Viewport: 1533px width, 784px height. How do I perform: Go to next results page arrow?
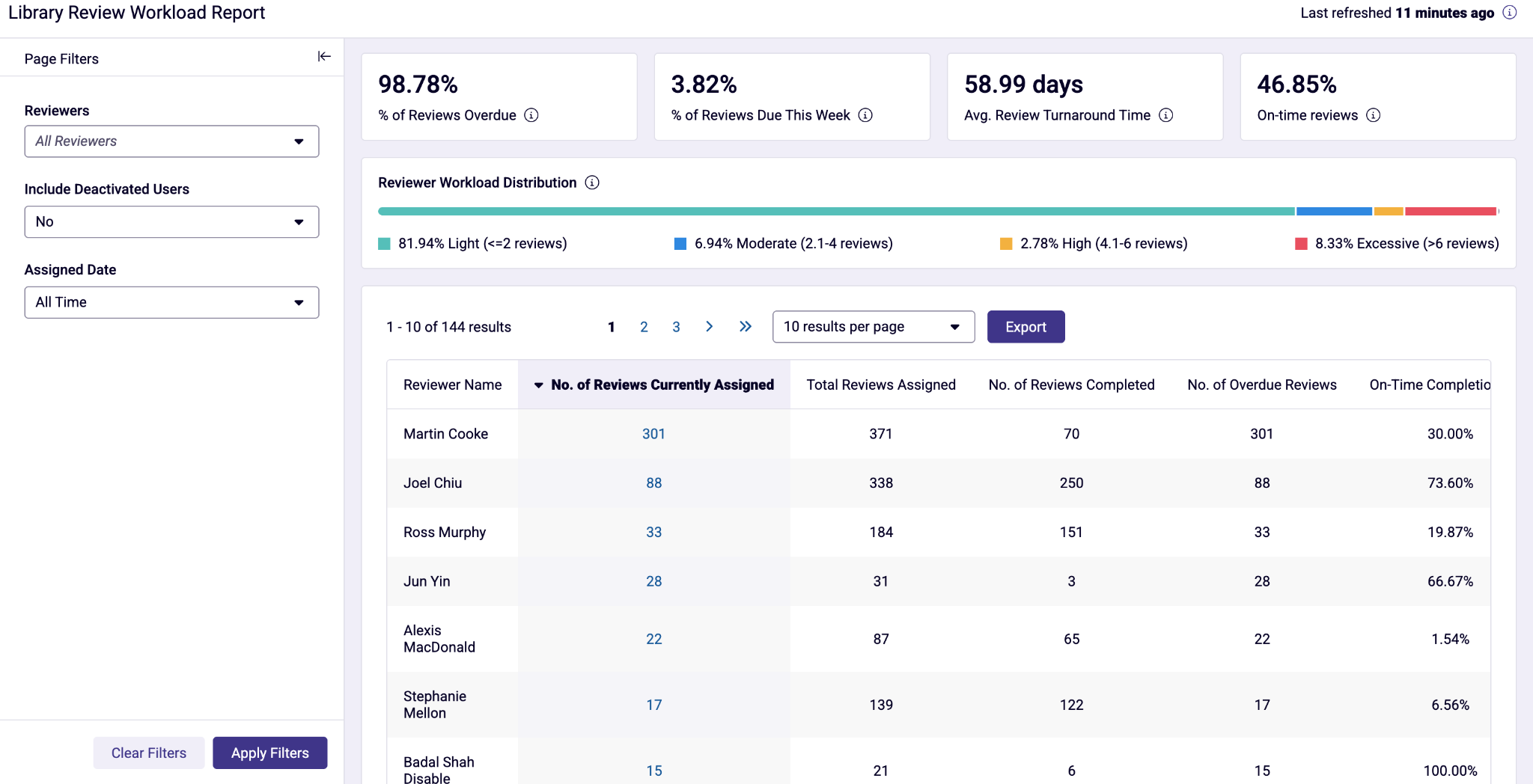pos(709,327)
